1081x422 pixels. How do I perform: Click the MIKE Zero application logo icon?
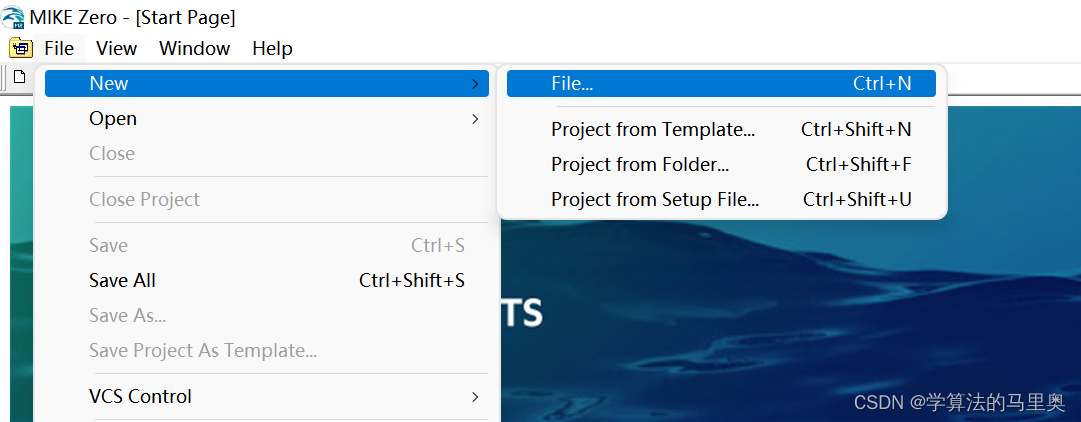coord(14,17)
